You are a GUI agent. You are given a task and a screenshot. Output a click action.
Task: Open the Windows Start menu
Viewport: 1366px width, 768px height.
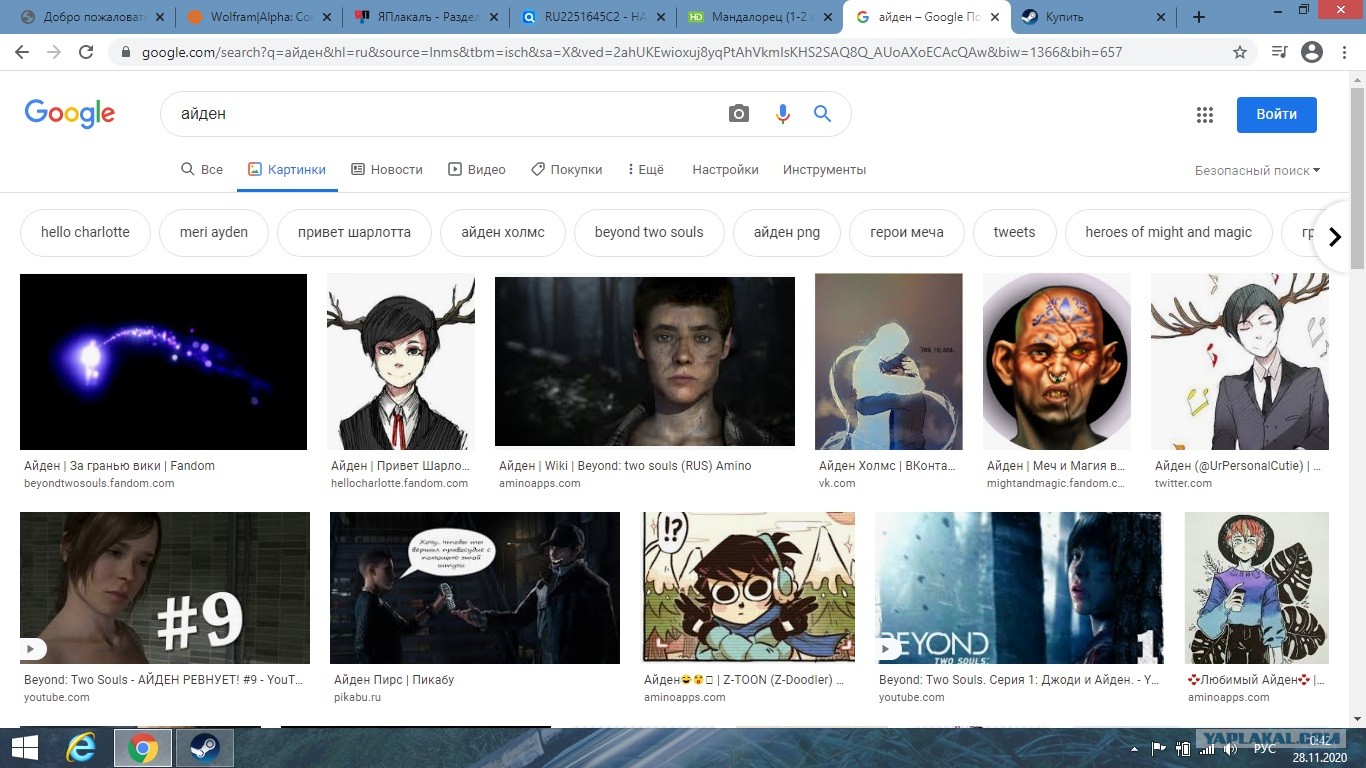(24, 748)
